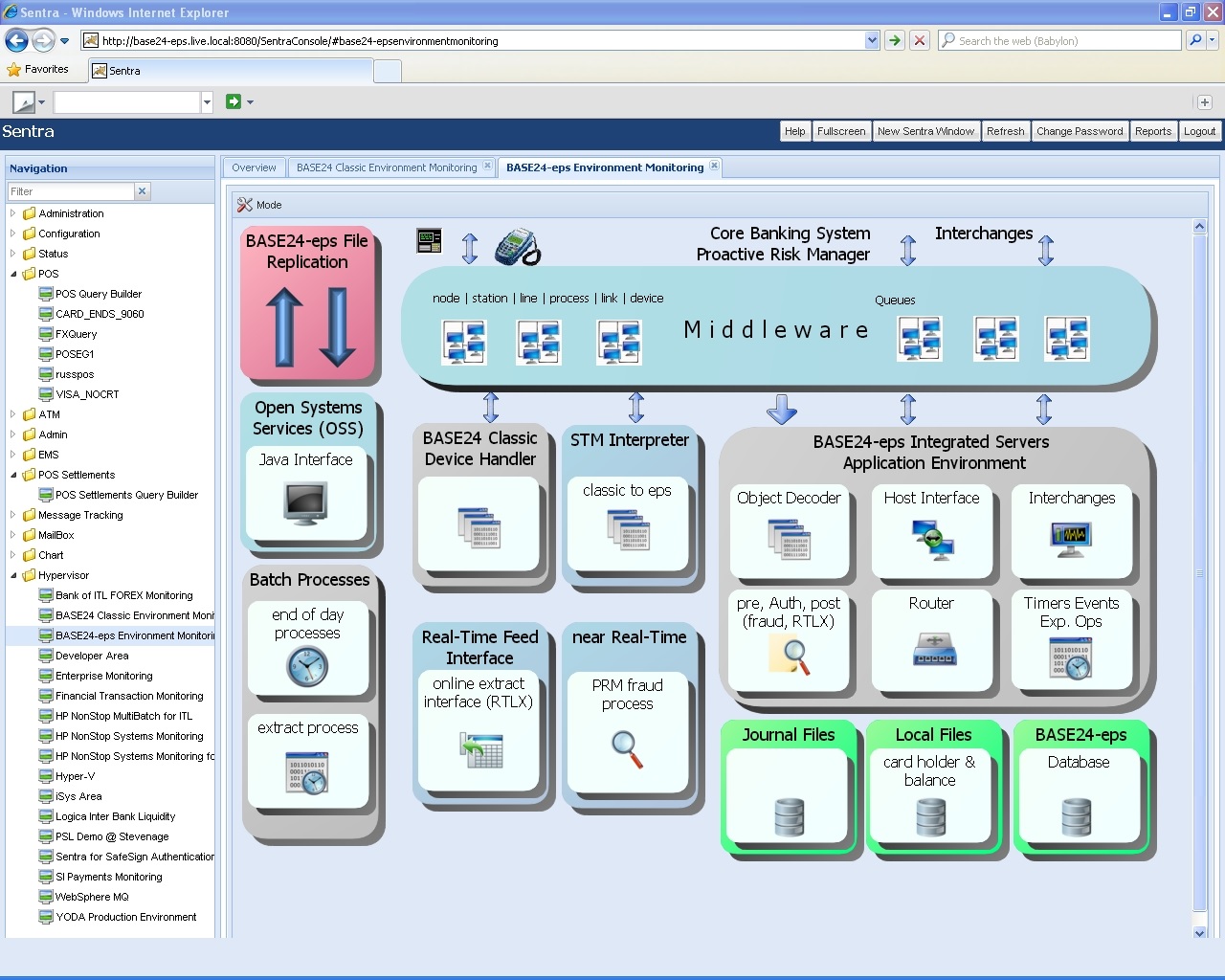
Task: Collapse the Hypervisor folder
Action: coord(13,575)
